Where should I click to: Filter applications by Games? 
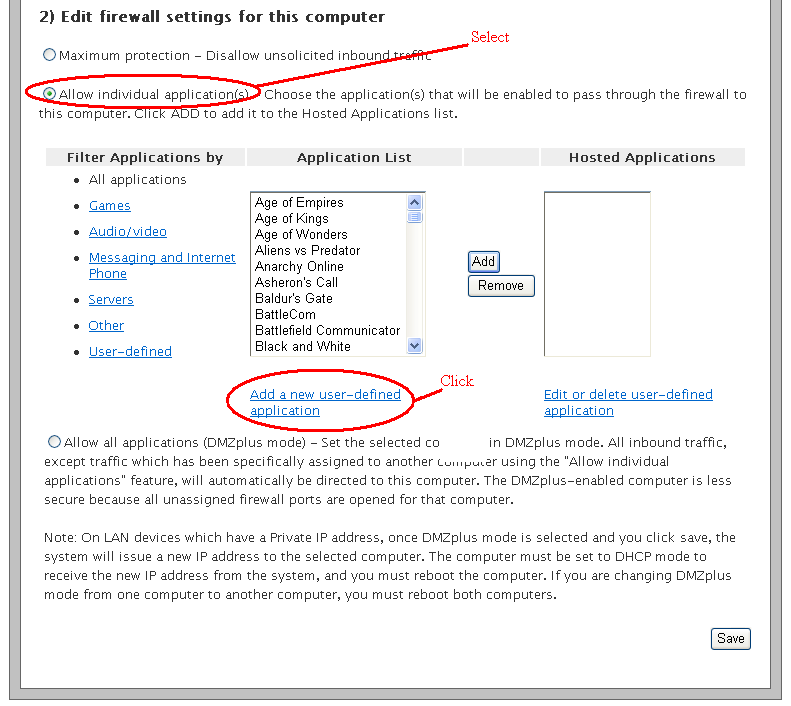(109, 205)
